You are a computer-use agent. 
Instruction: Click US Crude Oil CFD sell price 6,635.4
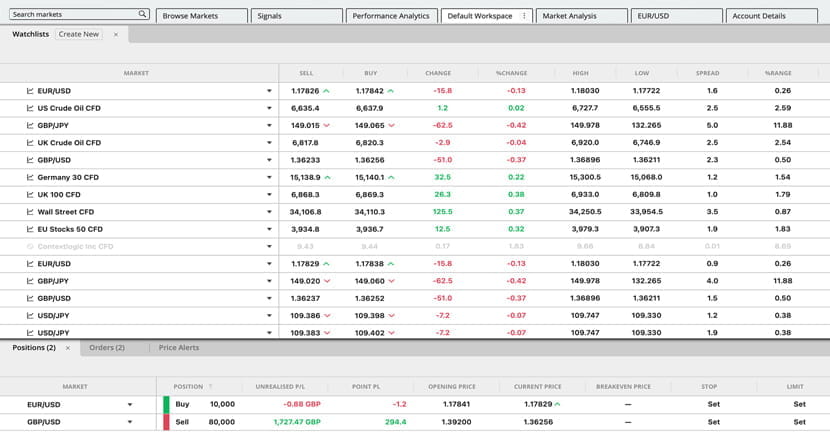tap(305, 108)
